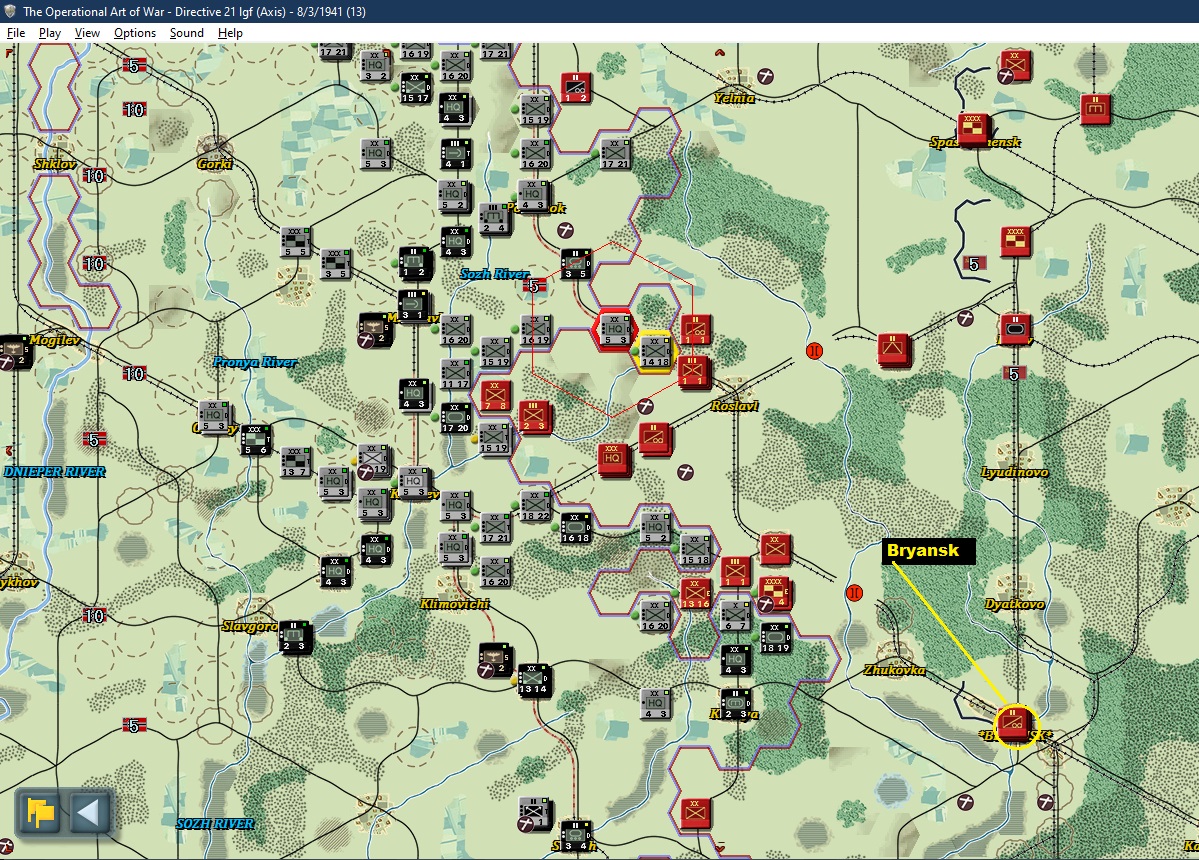Select the Soviet army counter at Spas-Demensk
This screenshot has width=1199, height=860.
pos(973,129)
